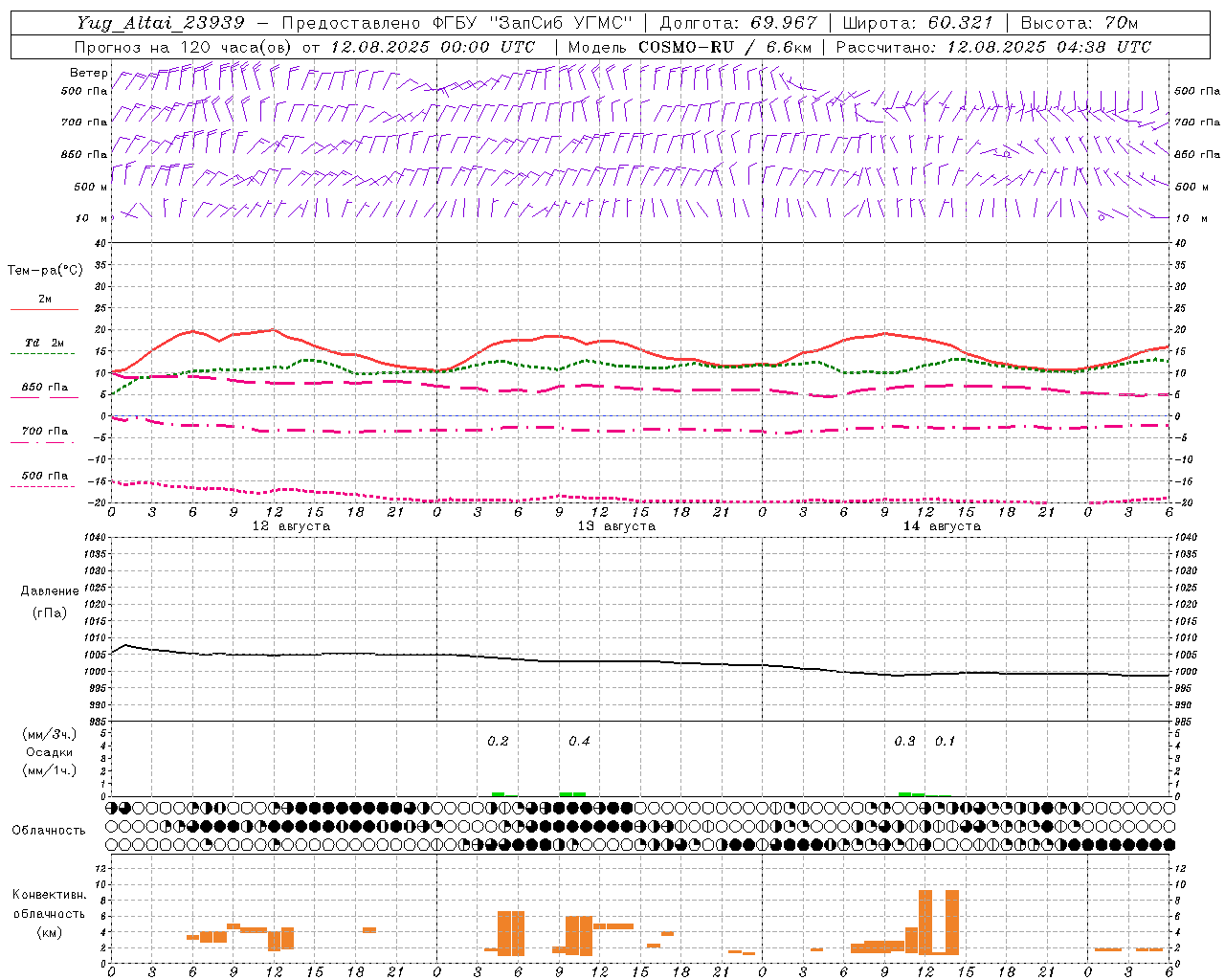
Task: Click the precipitation value '0.1'
Action: click(945, 742)
